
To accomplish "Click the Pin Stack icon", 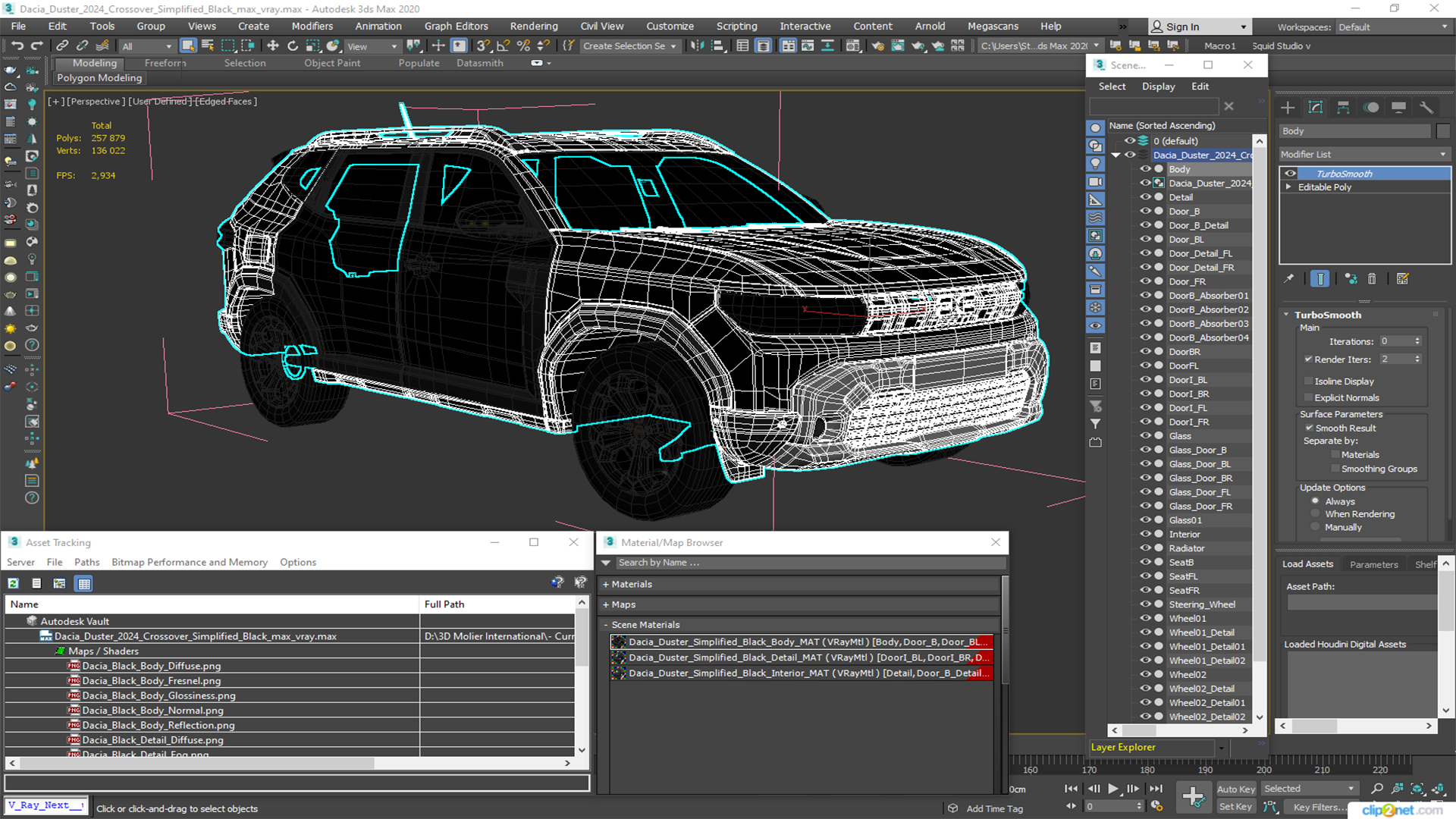I will click(1288, 279).
